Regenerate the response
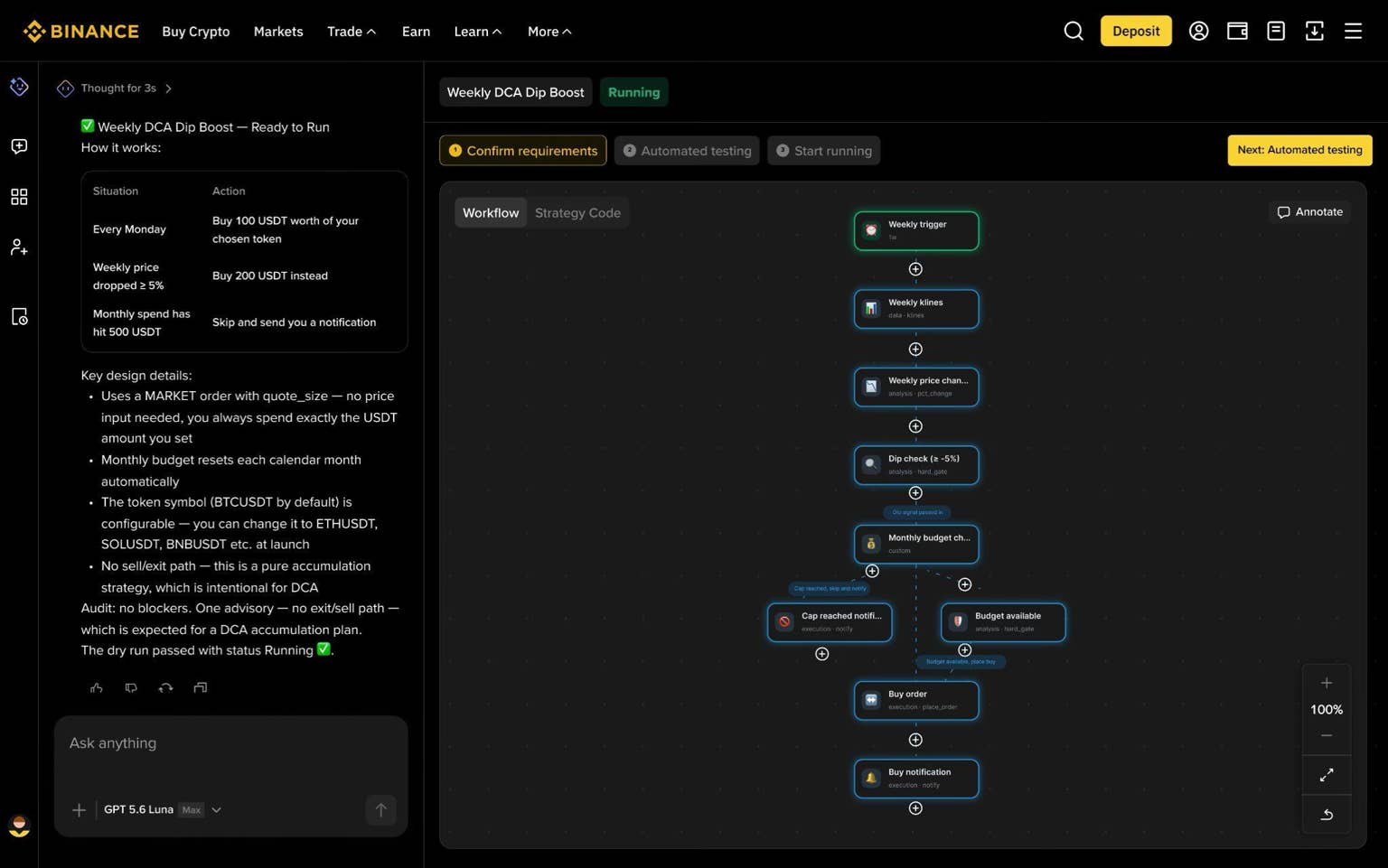Image resolution: width=1388 pixels, height=868 pixels. pos(165,688)
